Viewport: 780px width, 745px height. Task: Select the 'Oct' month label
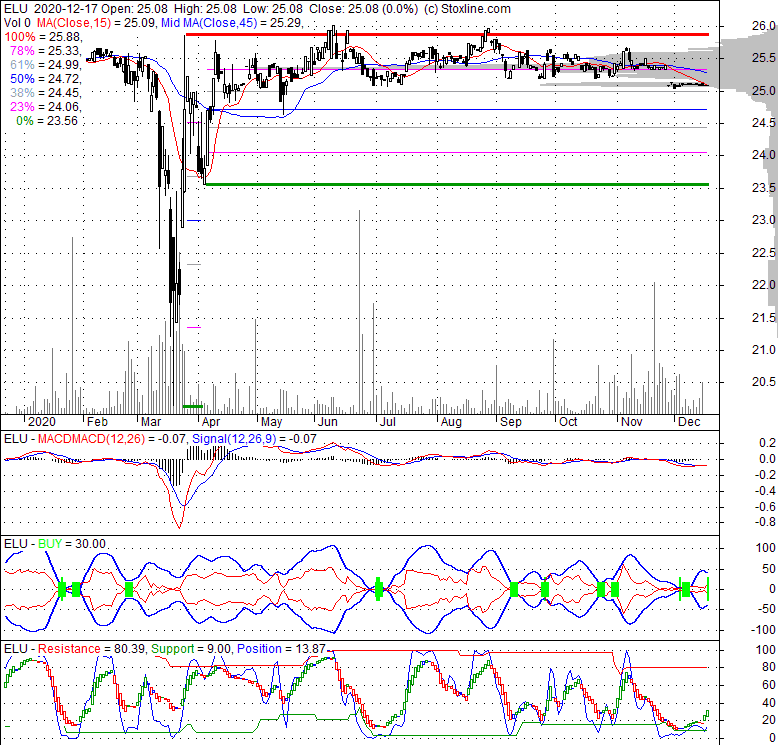(568, 422)
